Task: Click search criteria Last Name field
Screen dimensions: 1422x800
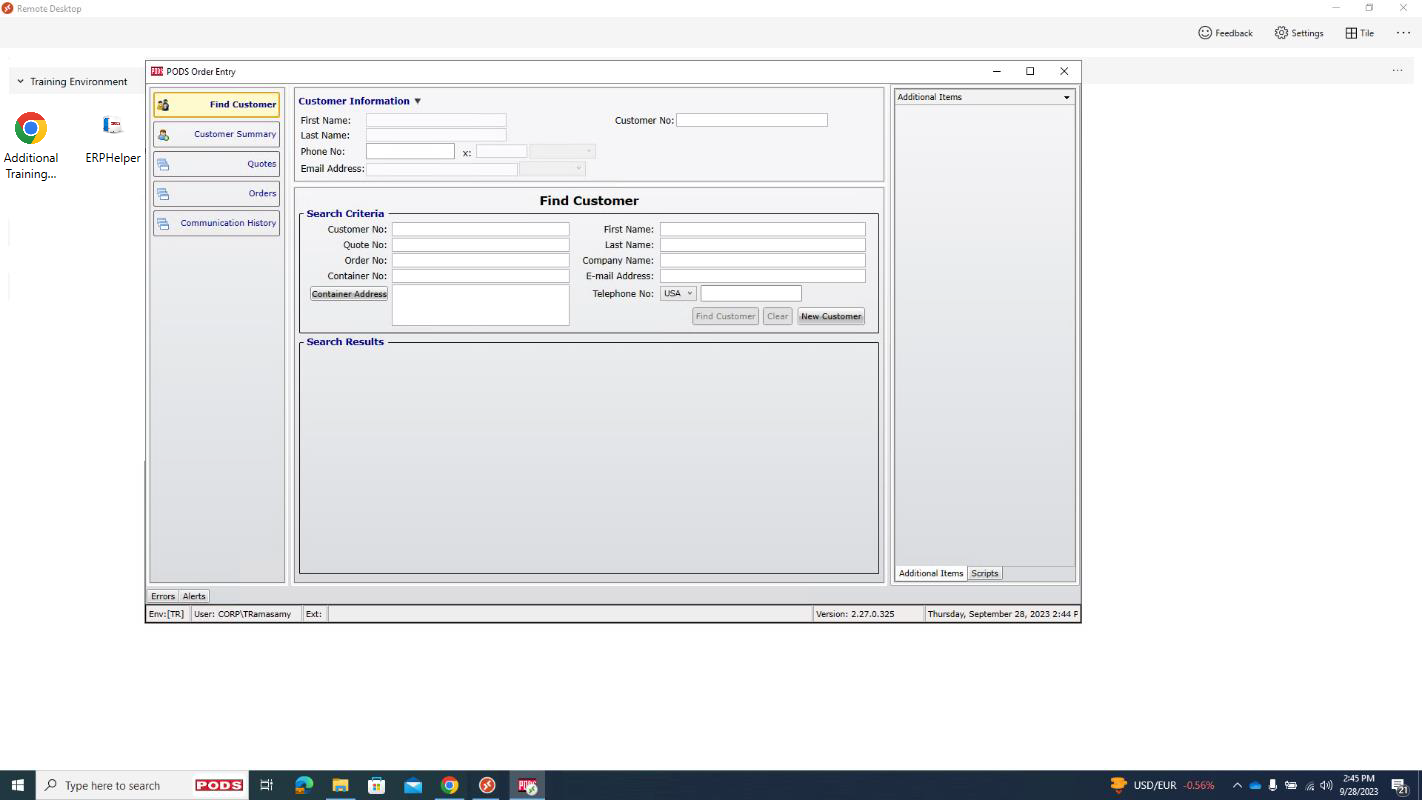Action: pyautogui.click(x=763, y=245)
